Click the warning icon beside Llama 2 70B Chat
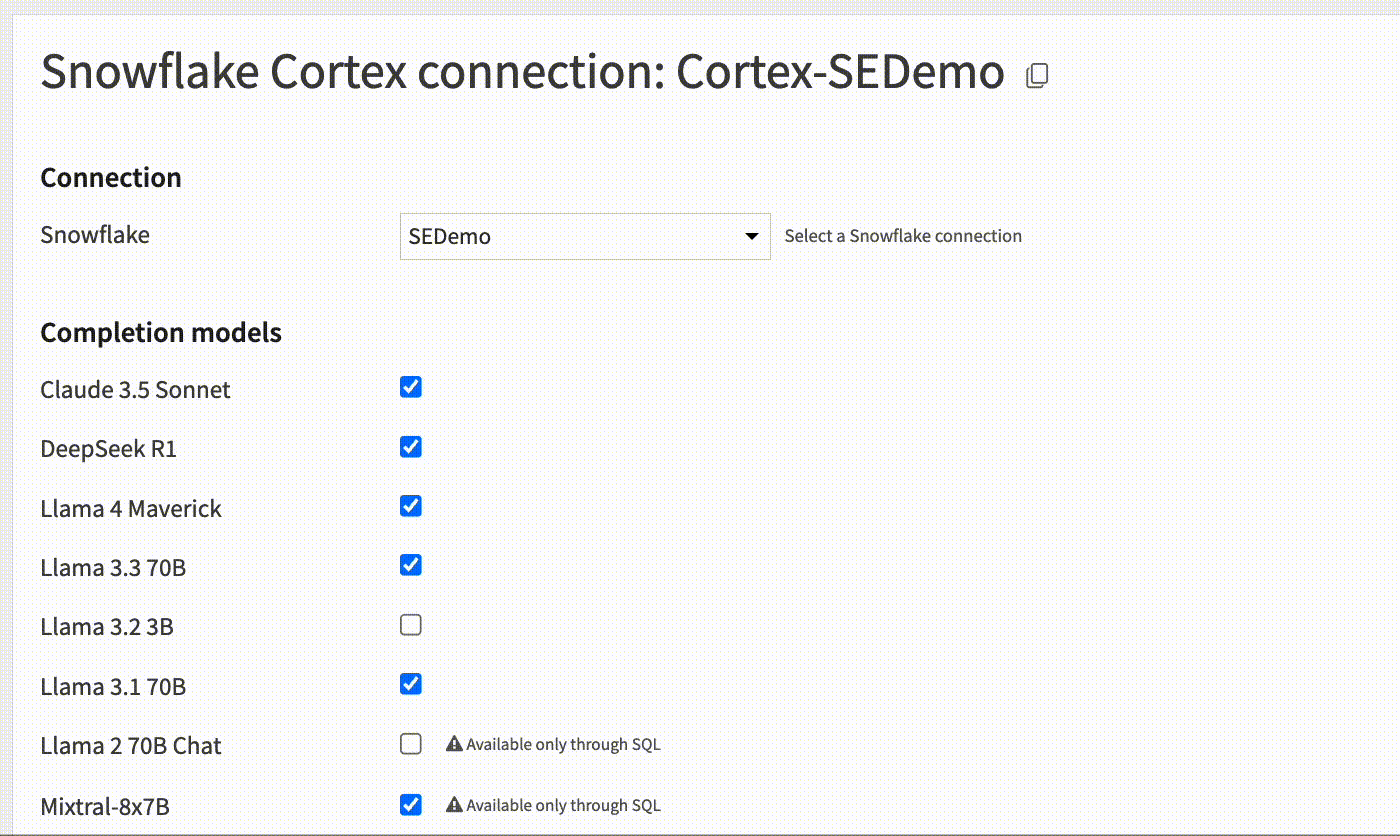Image resolution: width=1400 pixels, height=836 pixels. coord(455,743)
